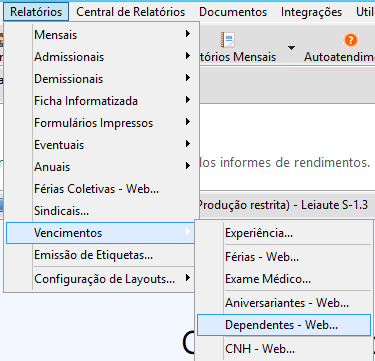Open the Integrações menu

tap(311, 12)
